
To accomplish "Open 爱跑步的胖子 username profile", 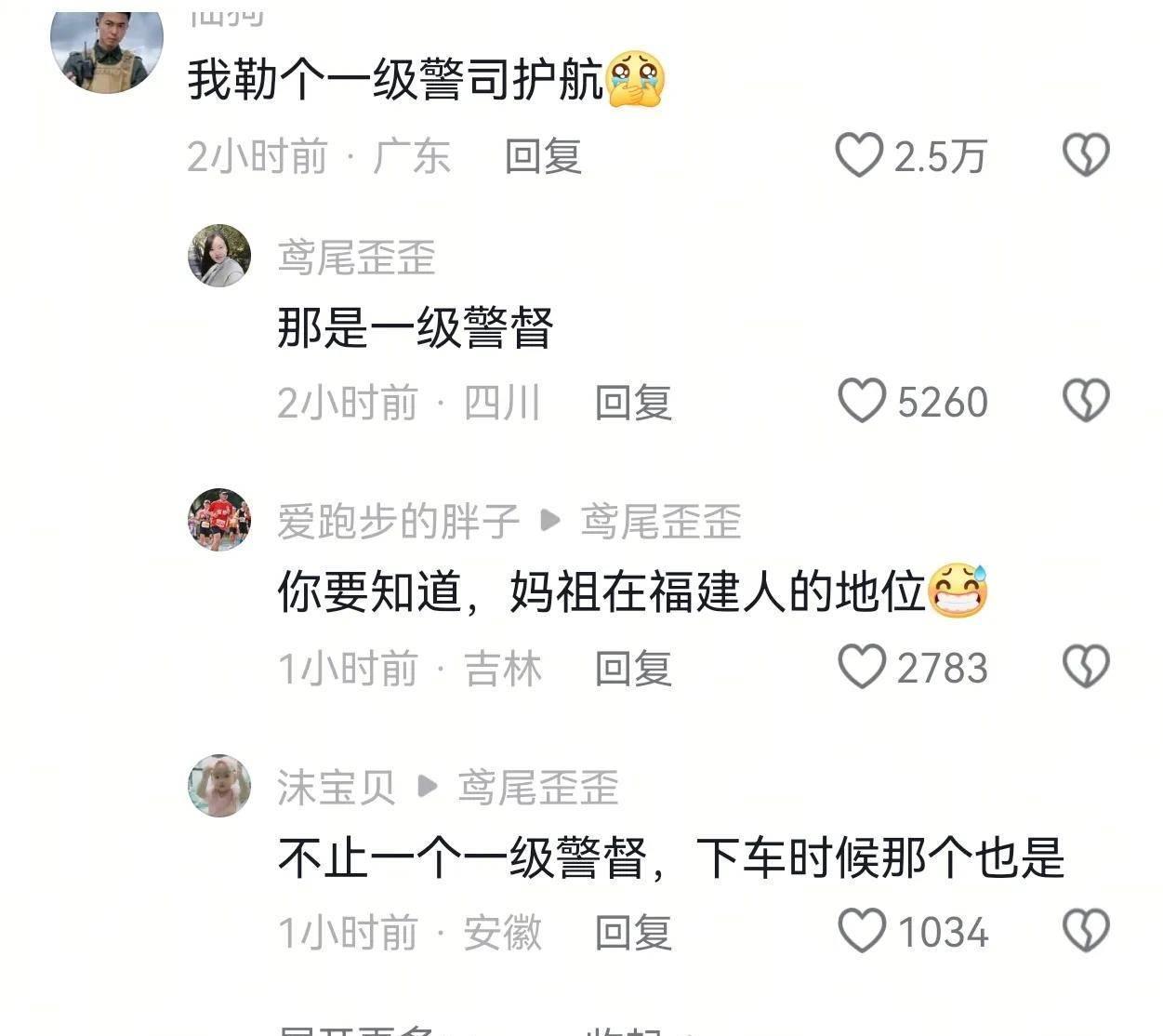I will 398,522.
